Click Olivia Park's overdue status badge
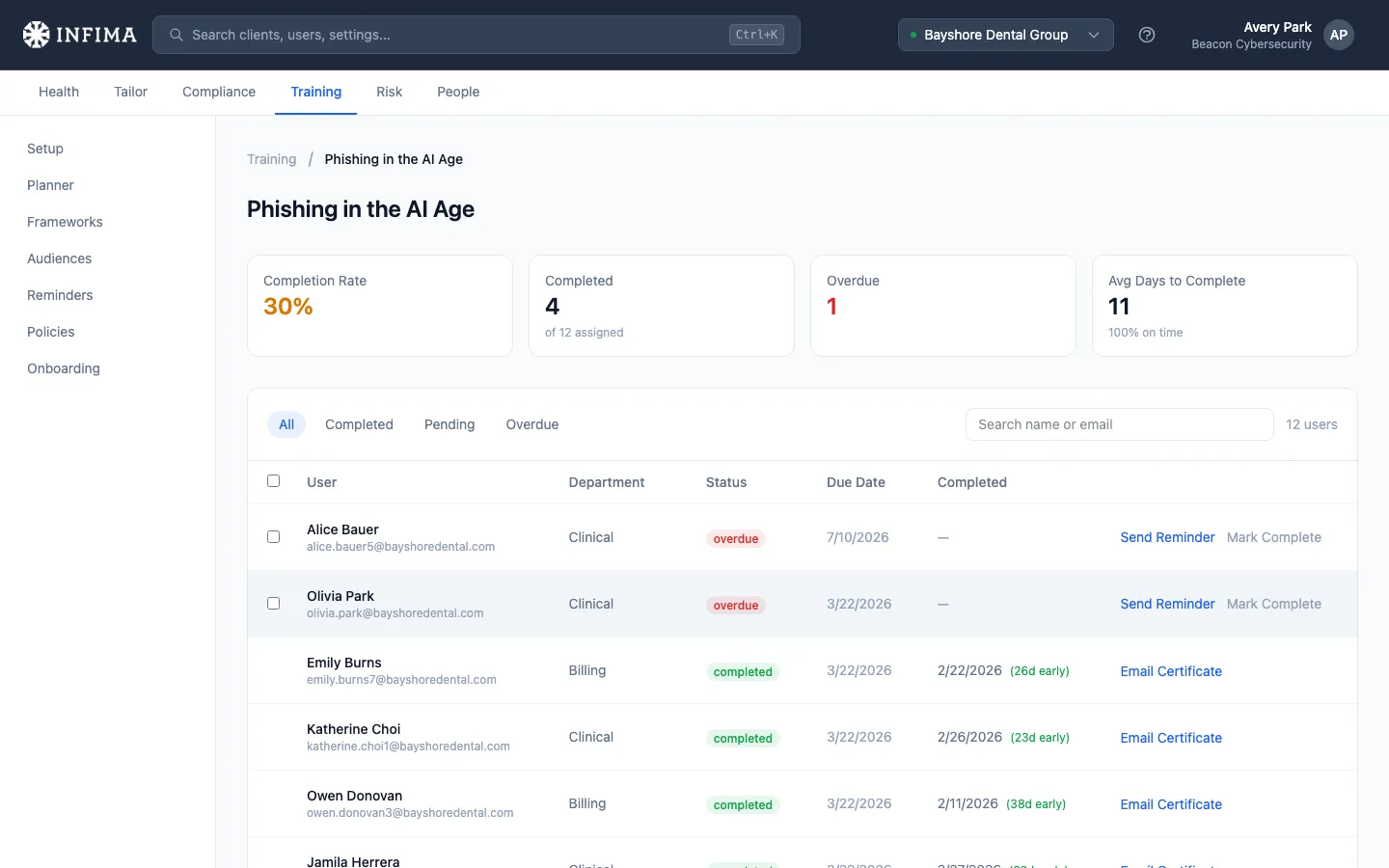 click(x=736, y=605)
